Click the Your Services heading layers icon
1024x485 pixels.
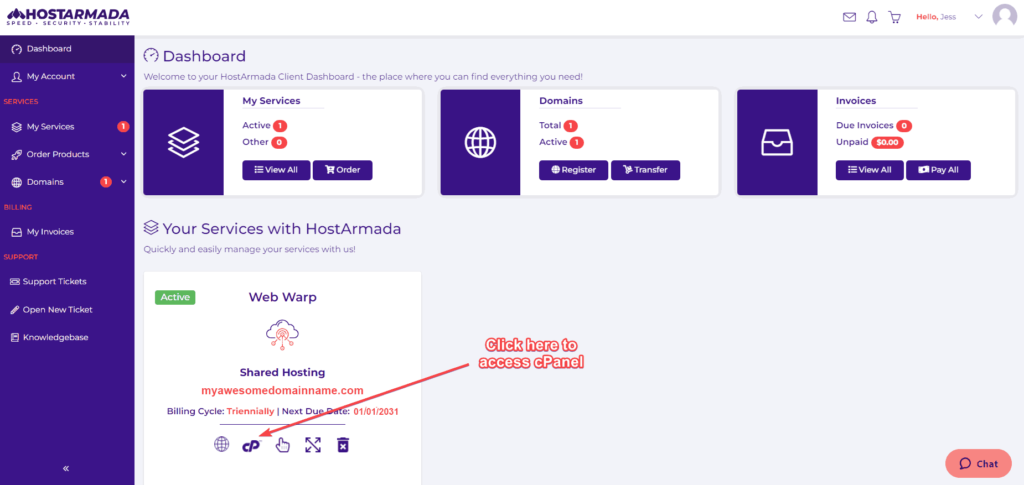tap(151, 228)
